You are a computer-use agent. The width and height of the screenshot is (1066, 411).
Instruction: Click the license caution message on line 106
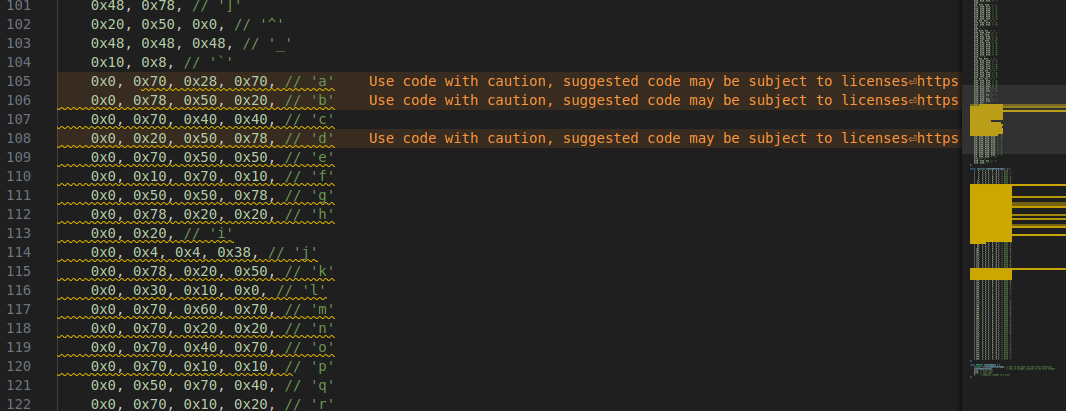tap(639, 101)
